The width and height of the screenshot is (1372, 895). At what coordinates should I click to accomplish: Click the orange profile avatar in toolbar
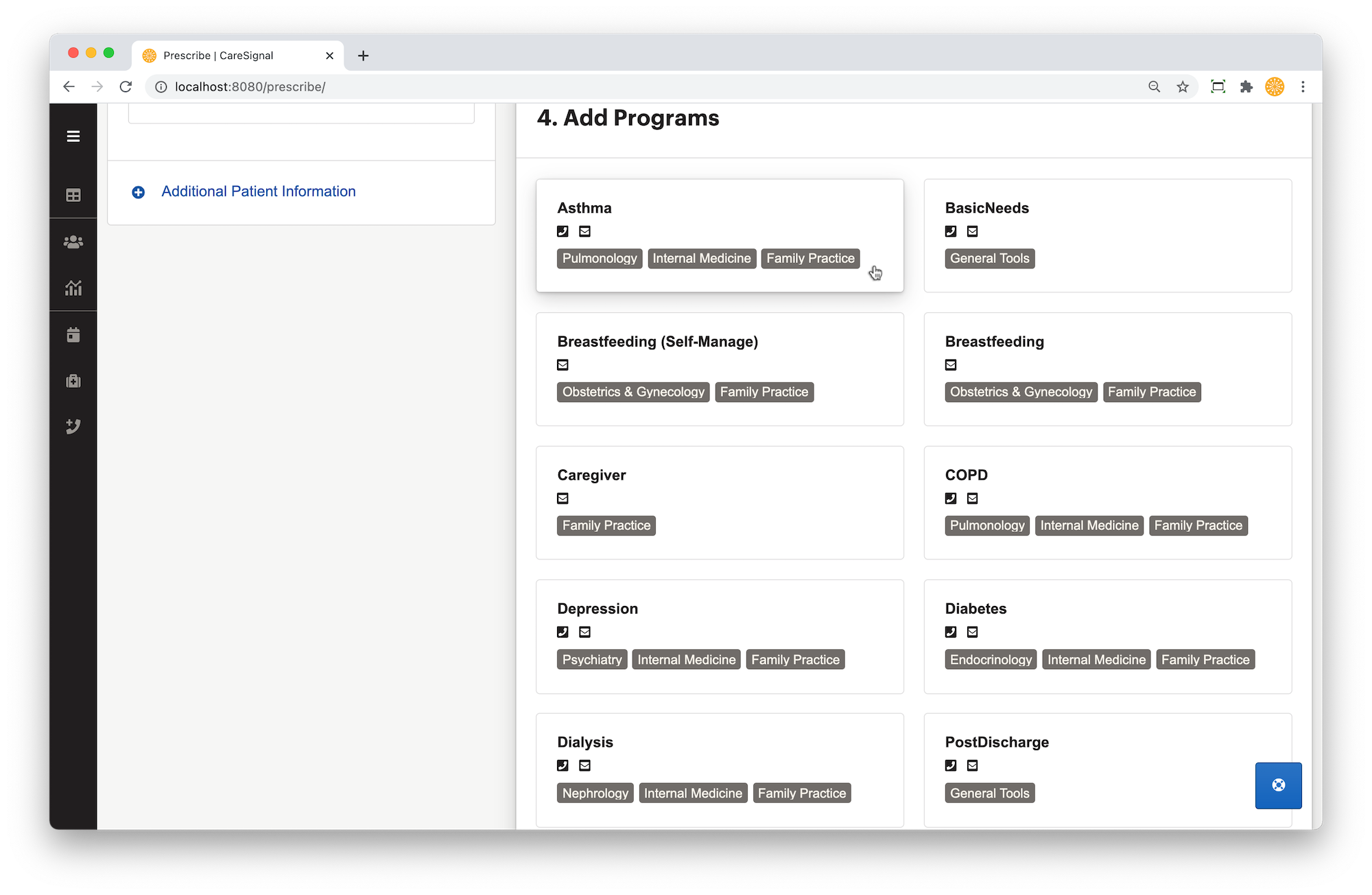pos(1275,86)
